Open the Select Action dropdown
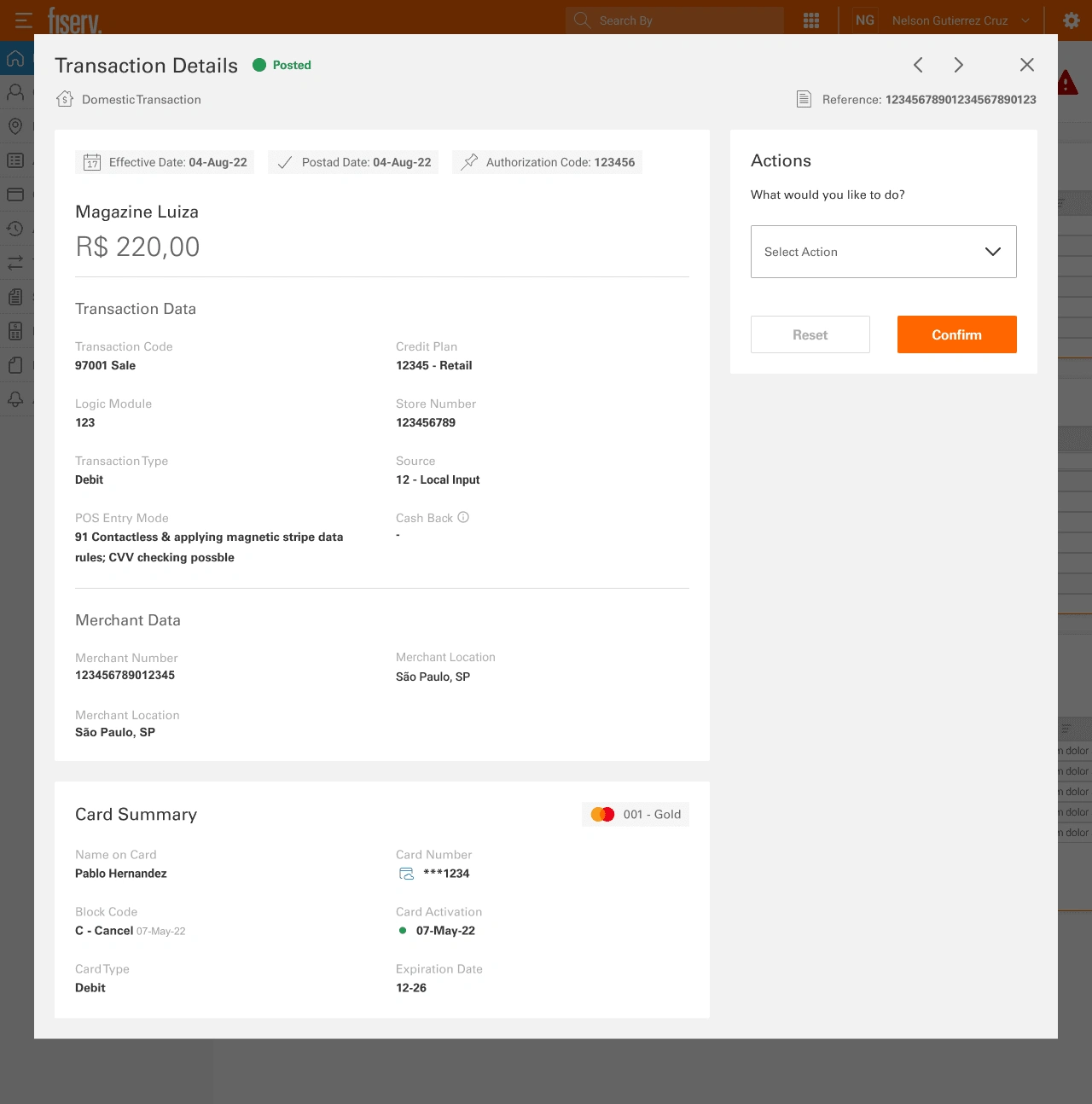The height and width of the screenshot is (1104, 1092). pos(883,252)
